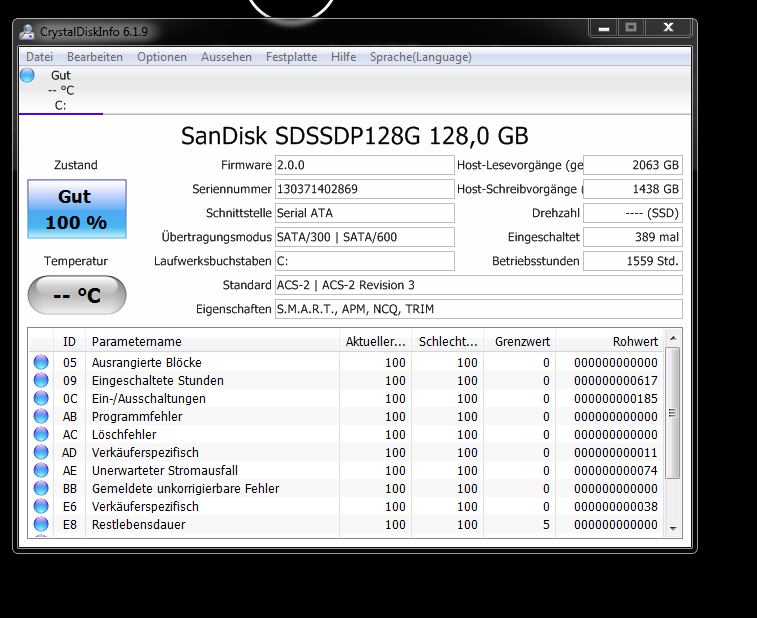Click the Rohwert column header

(x=610, y=341)
